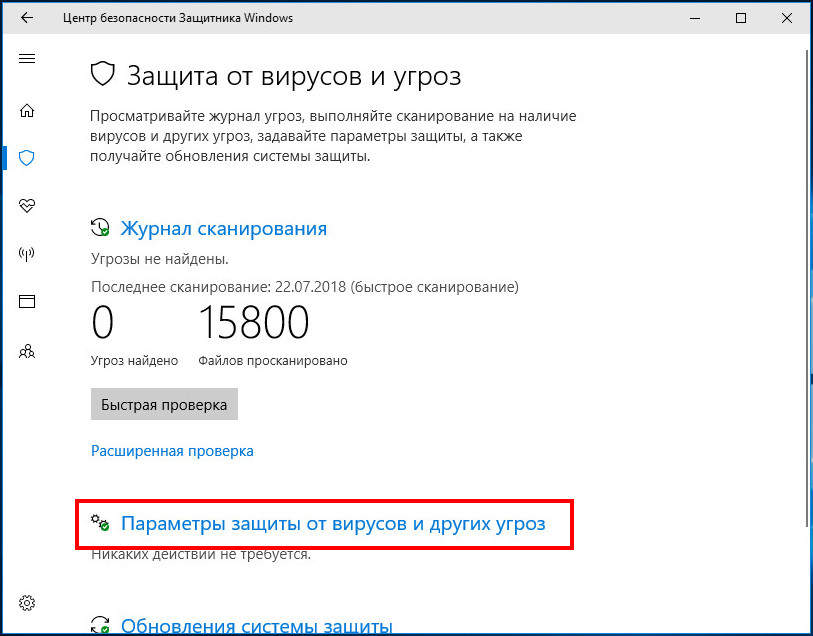Click the shield icon beside the page heading
This screenshot has height=636, width=813.
102,74
